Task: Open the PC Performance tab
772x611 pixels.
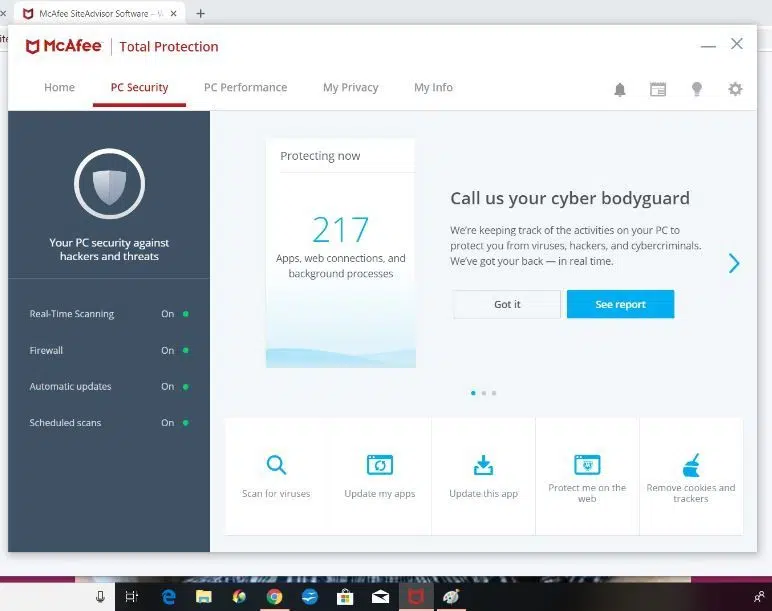Action: 245,87
